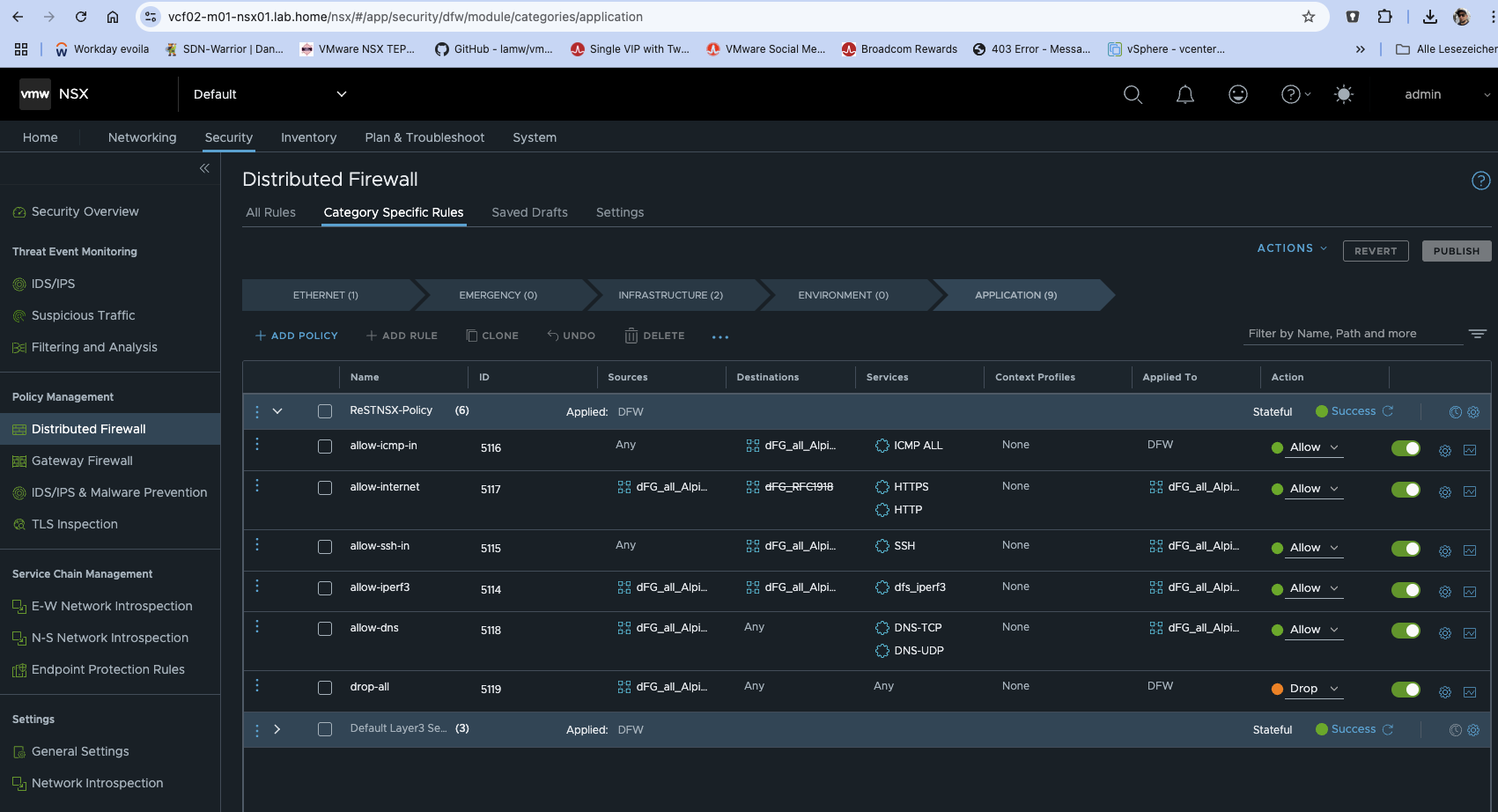The height and width of the screenshot is (812, 1498).
Task: Open Gateway Firewall from the sidebar
Action: point(82,461)
